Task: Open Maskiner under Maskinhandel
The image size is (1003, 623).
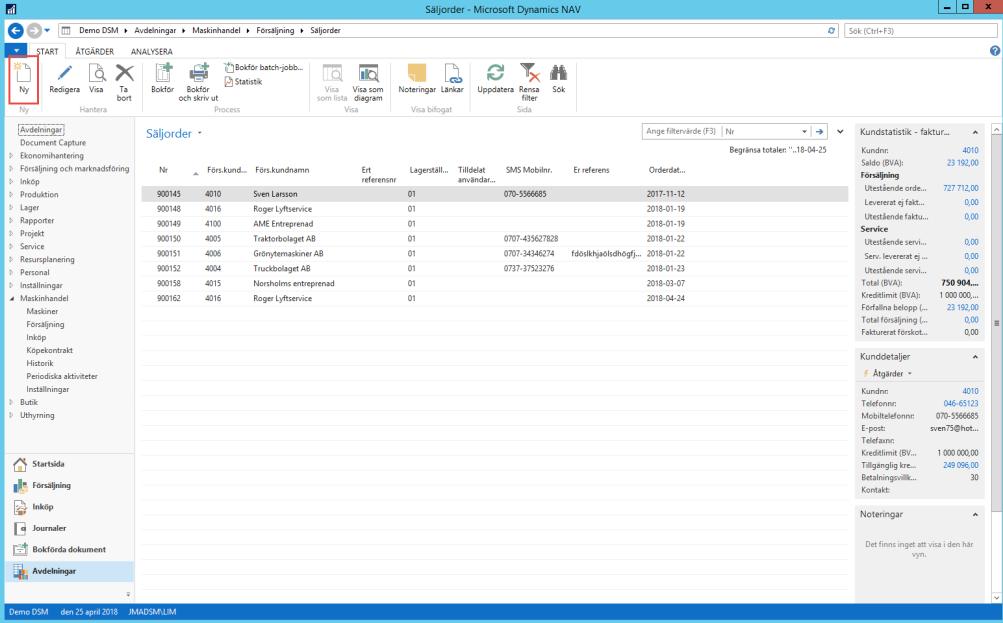Action: (42, 312)
